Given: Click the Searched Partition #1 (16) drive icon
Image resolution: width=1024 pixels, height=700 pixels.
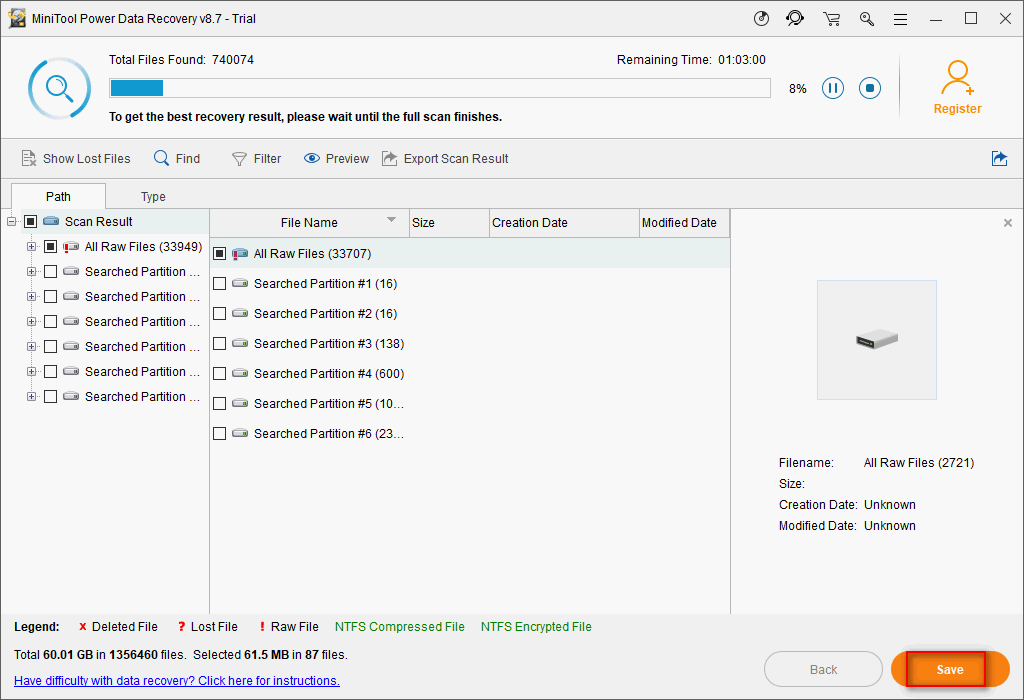Looking at the screenshot, I should pyautogui.click(x=240, y=283).
